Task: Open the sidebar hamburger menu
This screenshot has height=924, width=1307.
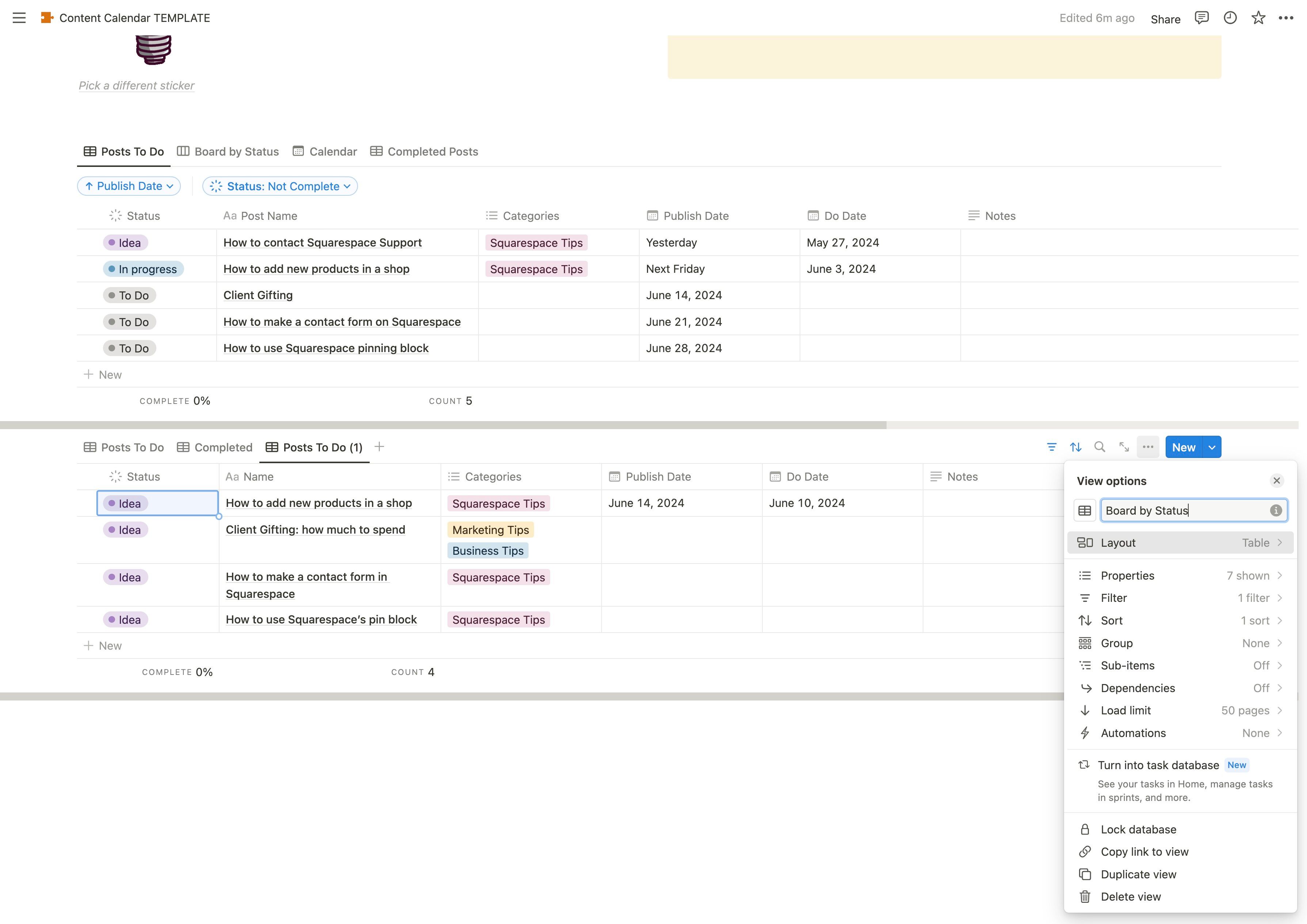Action: tap(19, 18)
